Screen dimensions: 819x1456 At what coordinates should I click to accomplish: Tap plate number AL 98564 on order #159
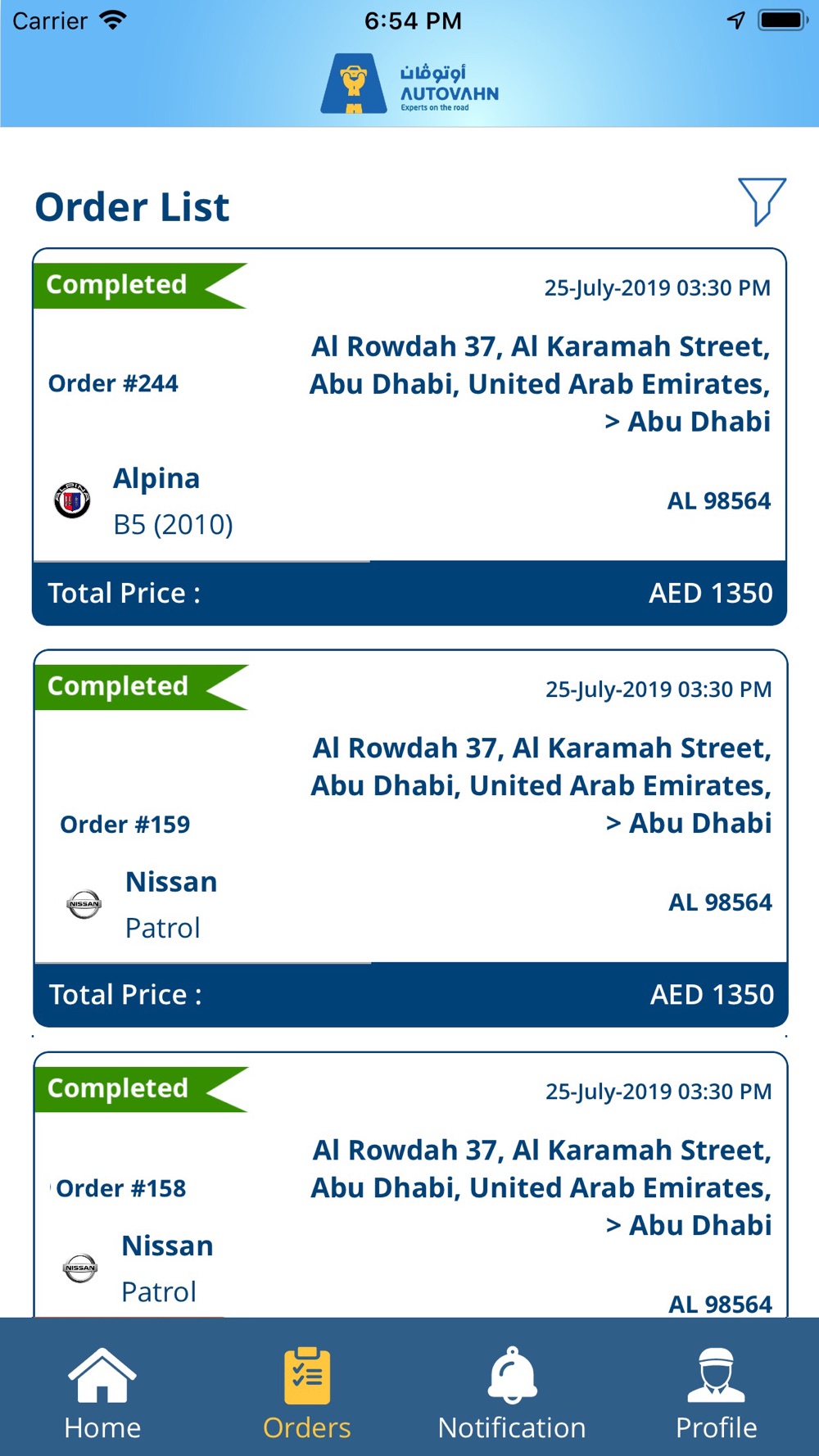721,902
